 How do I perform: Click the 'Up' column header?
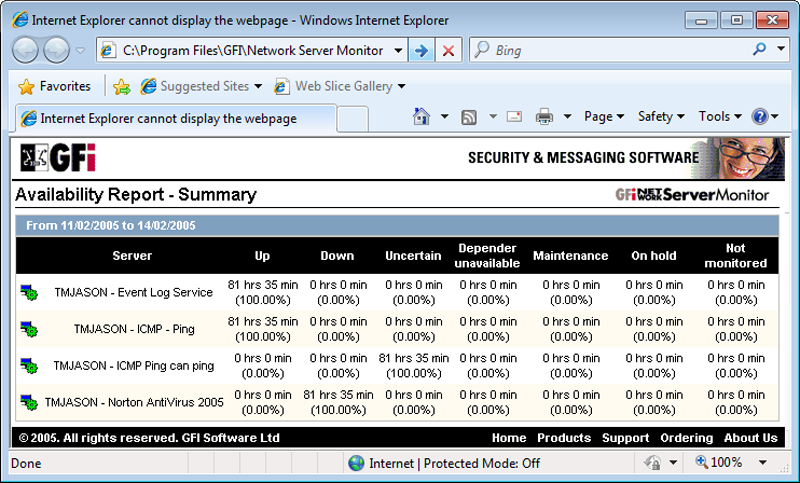(262, 256)
